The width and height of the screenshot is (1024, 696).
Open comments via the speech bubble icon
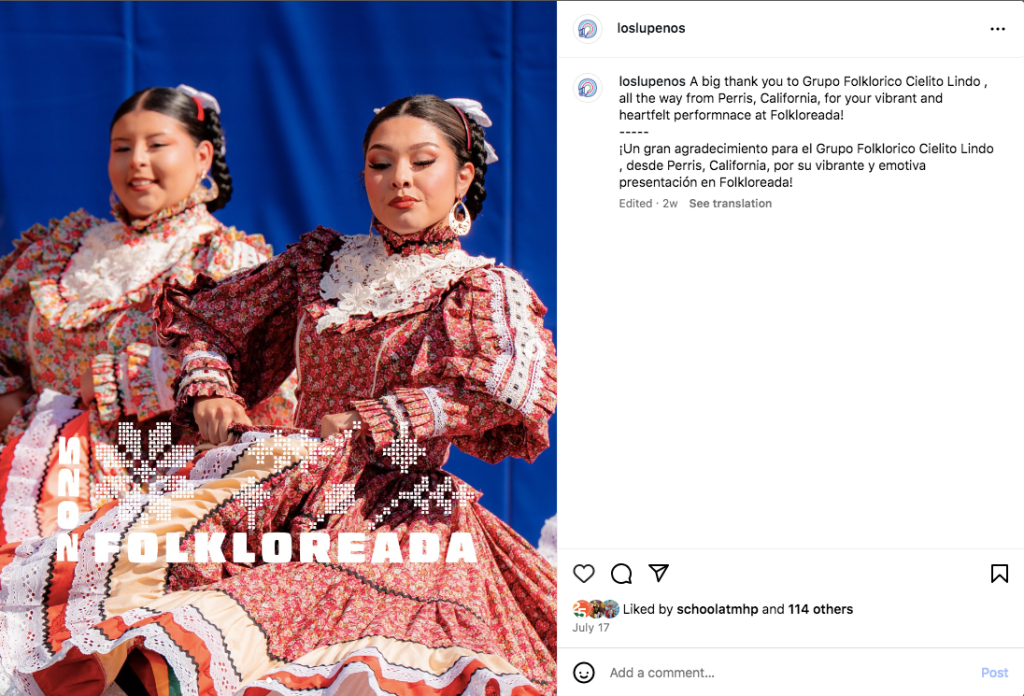(x=621, y=574)
